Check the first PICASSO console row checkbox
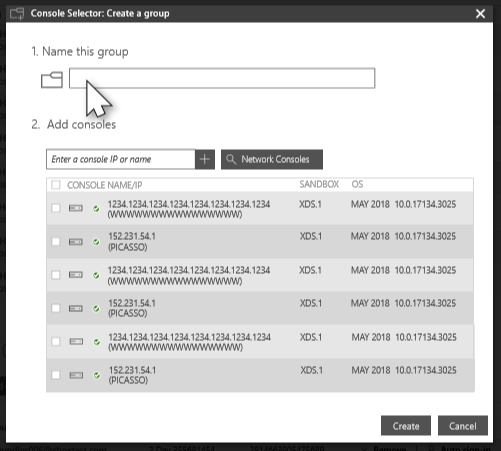 pyautogui.click(x=56, y=242)
